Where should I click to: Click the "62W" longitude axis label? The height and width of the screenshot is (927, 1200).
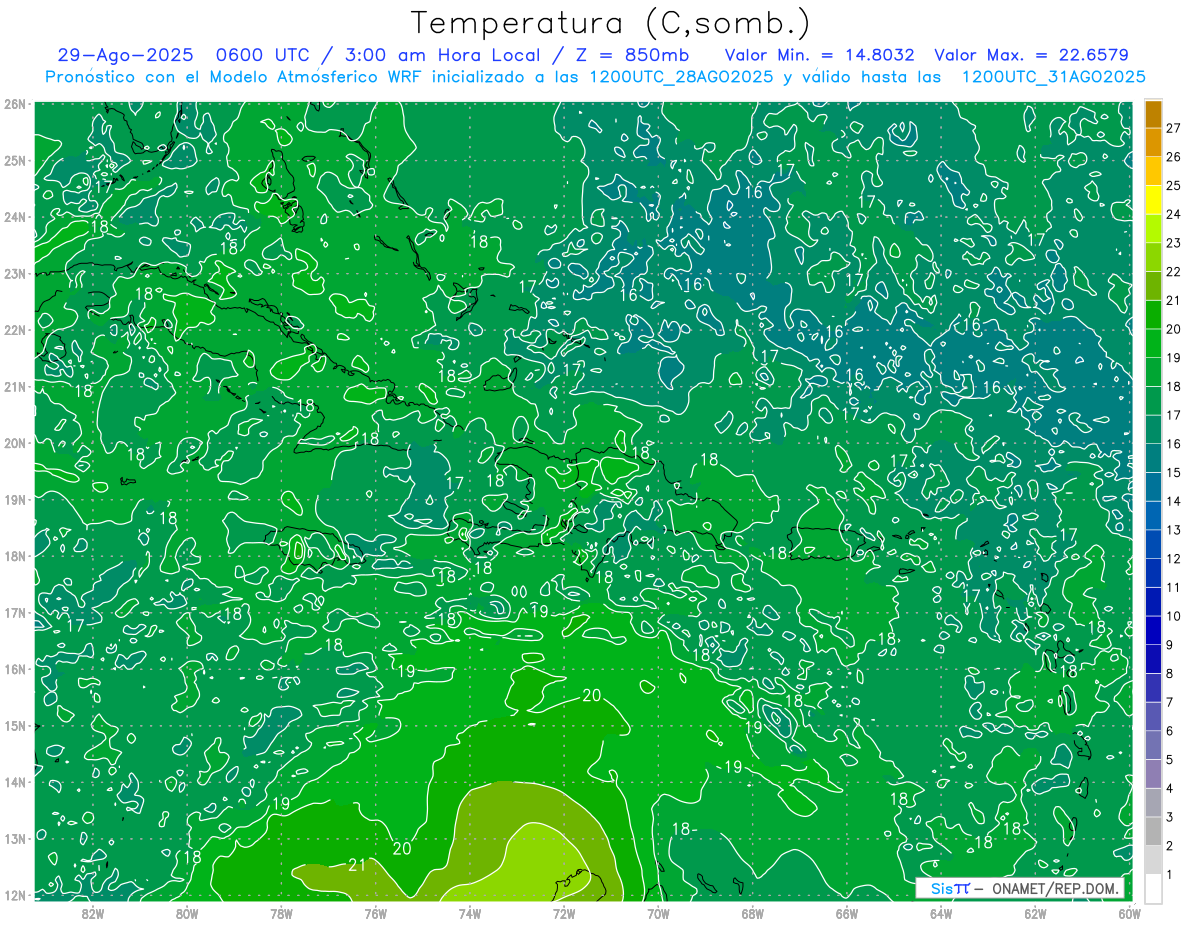tap(1035, 913)
